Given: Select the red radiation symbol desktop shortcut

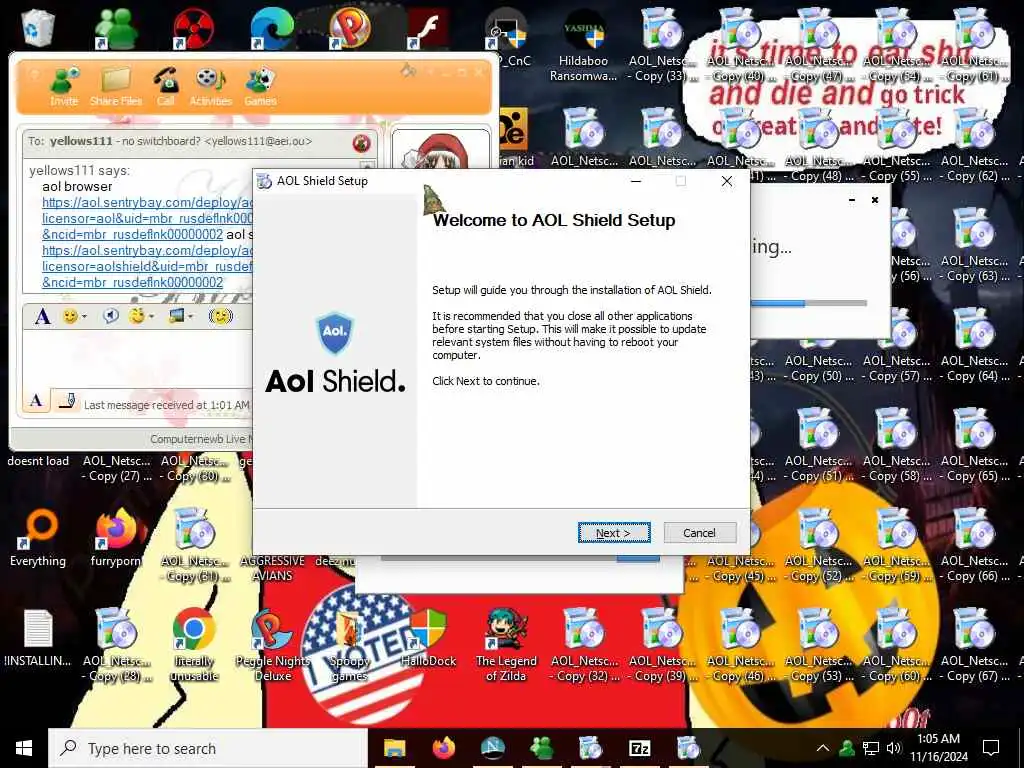Looking at the screenshot, I should pyautogui.click(x=194, y=29).
